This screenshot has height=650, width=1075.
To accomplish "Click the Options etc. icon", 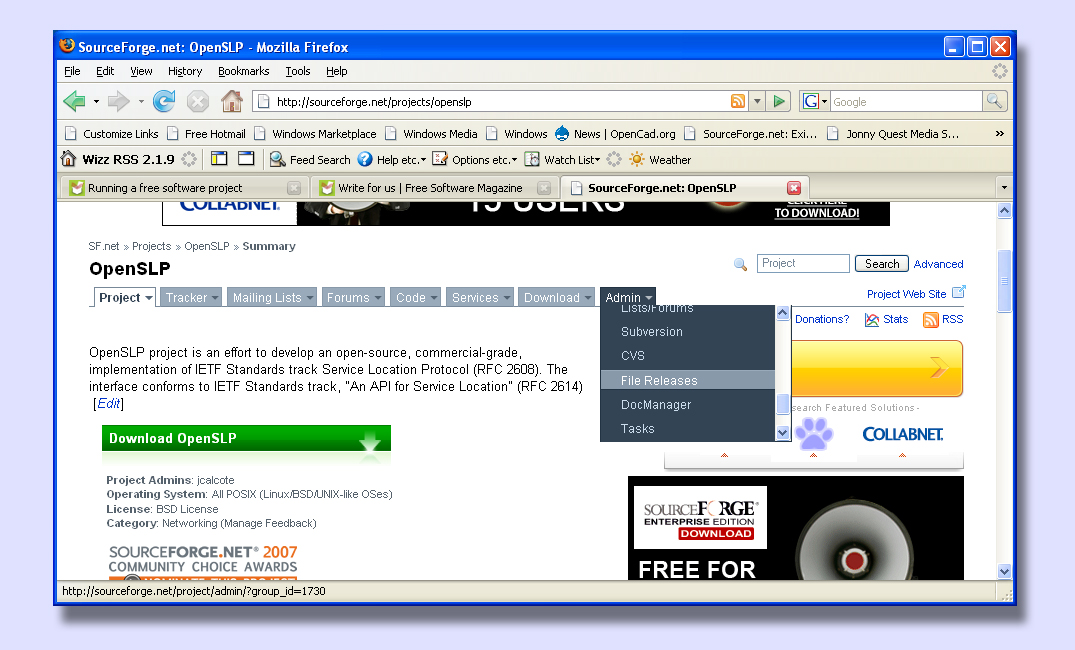I will (440, 159).
